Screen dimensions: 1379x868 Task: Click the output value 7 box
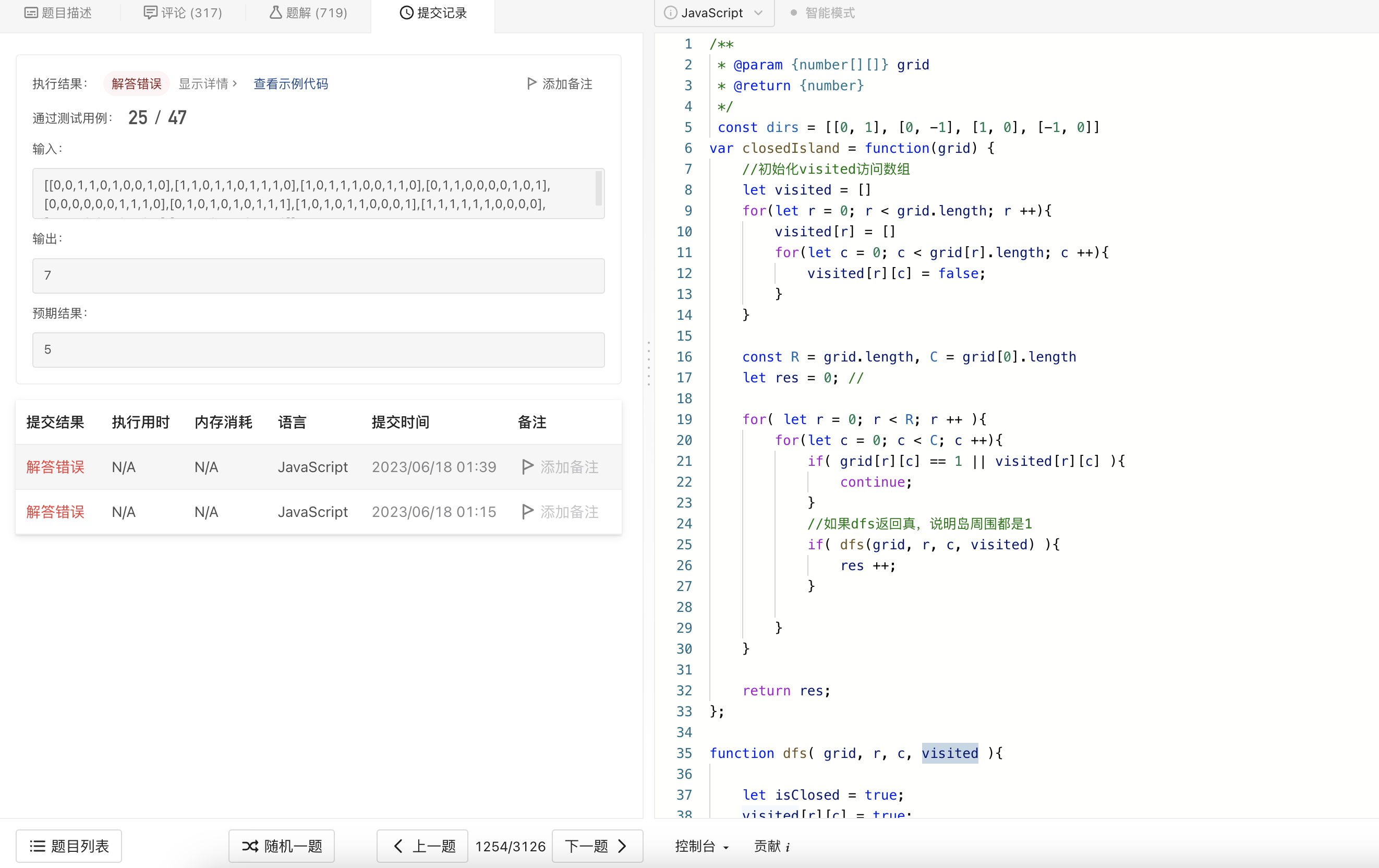318,275
